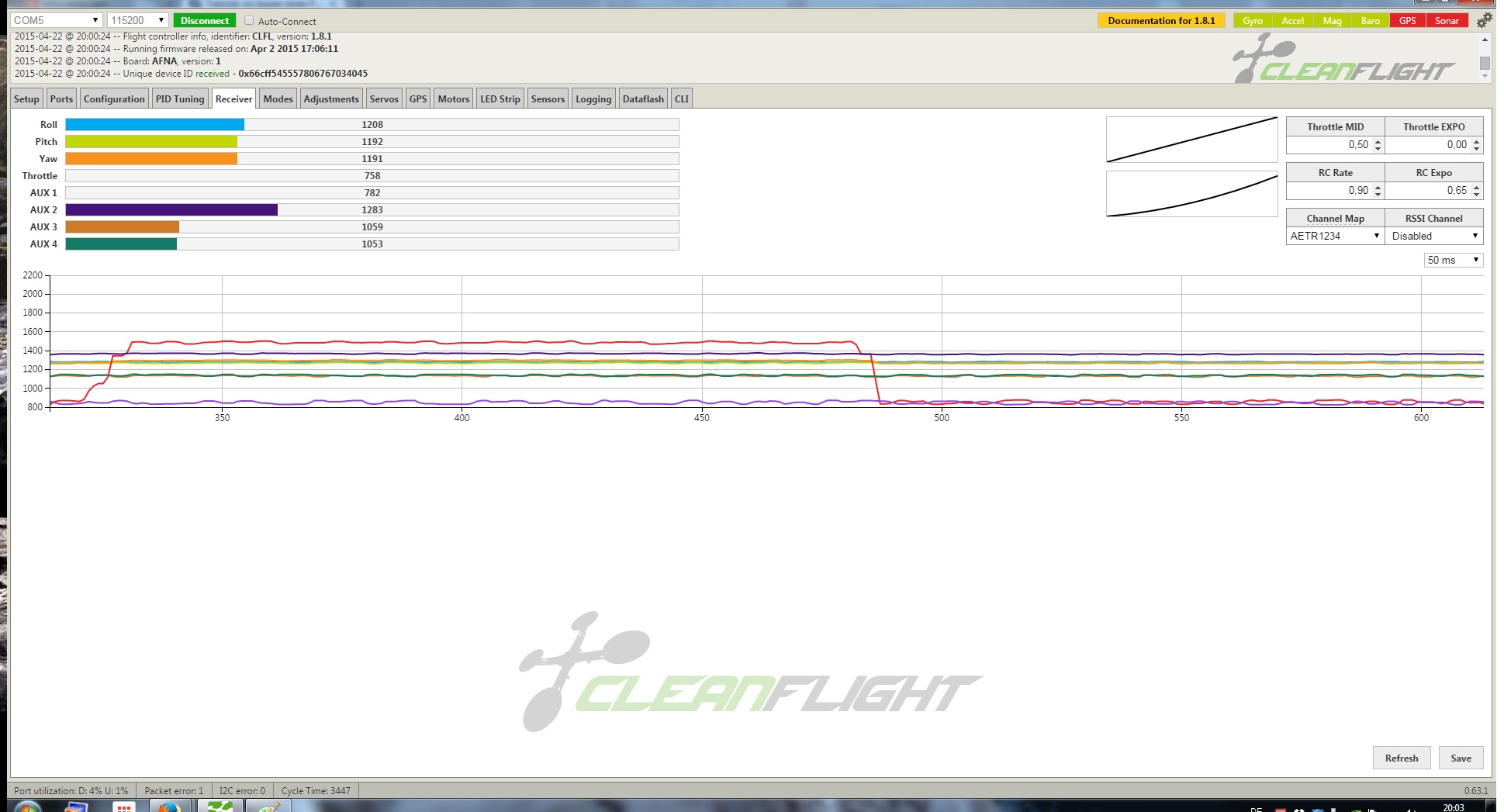The height and width of the screenshot is (812, 1504).
Task: Click the log panel scrollbar thumb
Action: (x=1485, y=63)
